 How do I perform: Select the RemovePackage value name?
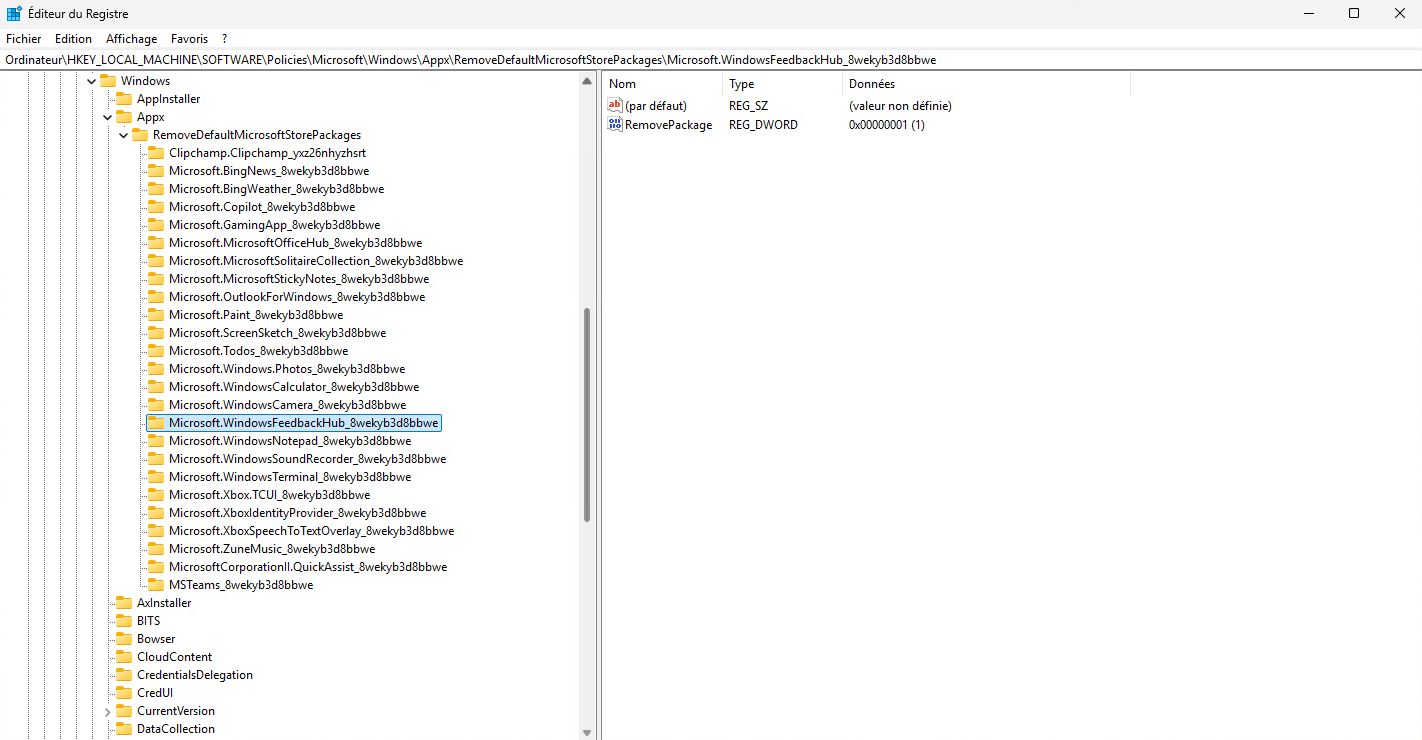coord(669,125)
